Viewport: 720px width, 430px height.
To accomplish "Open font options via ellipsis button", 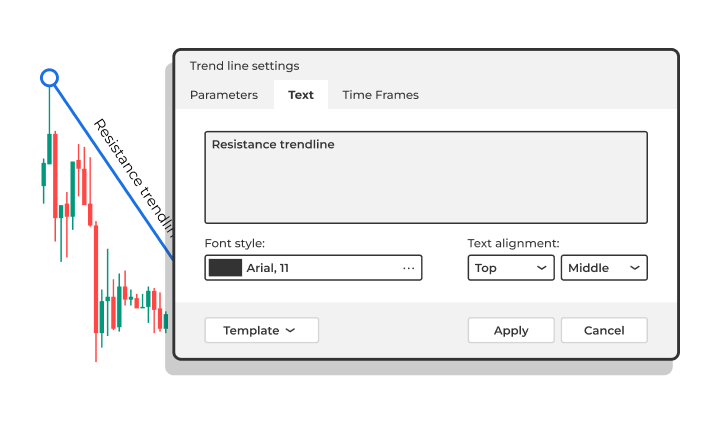I will pos(408,268).
